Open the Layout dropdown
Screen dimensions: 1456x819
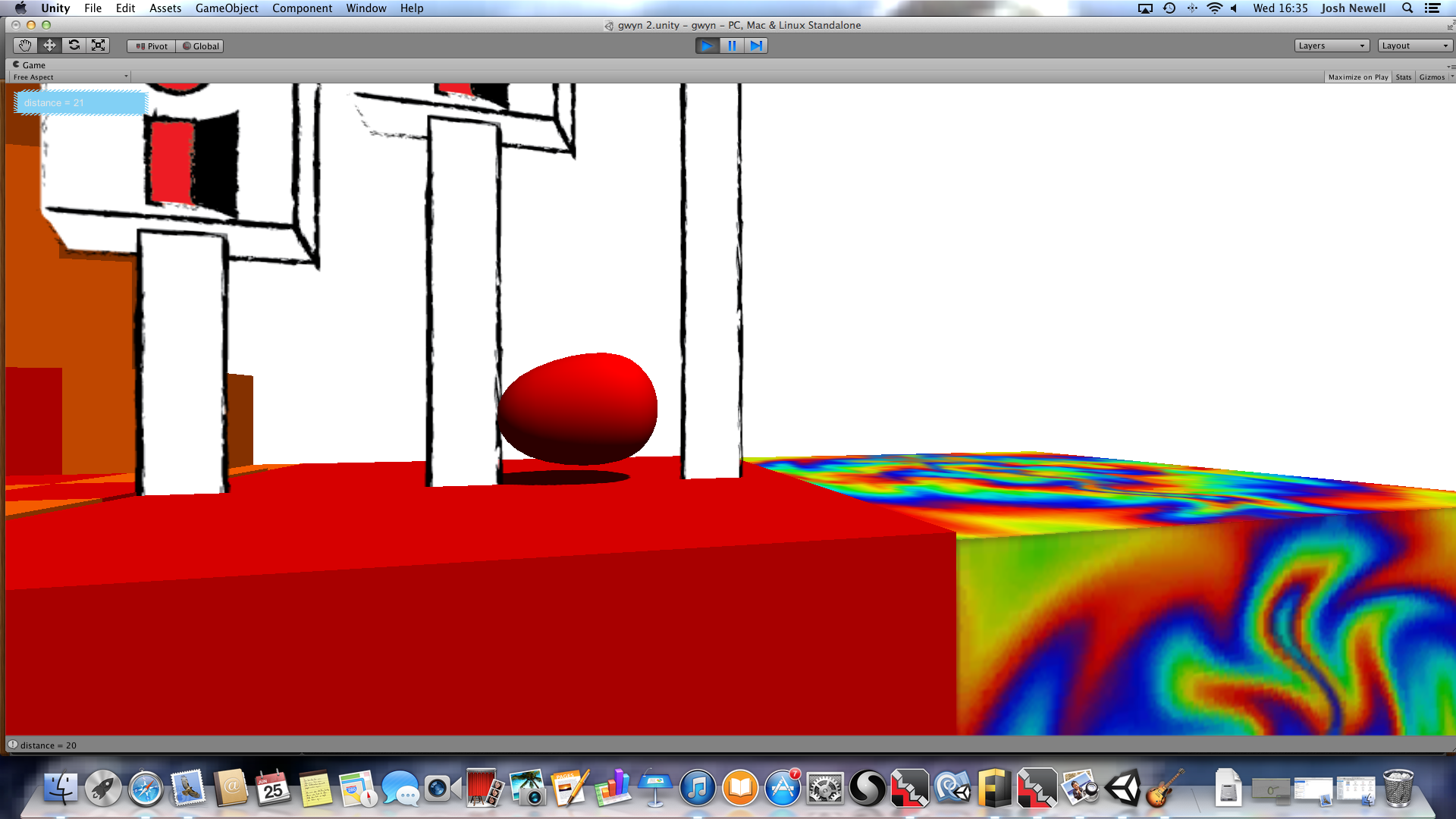1415,45
